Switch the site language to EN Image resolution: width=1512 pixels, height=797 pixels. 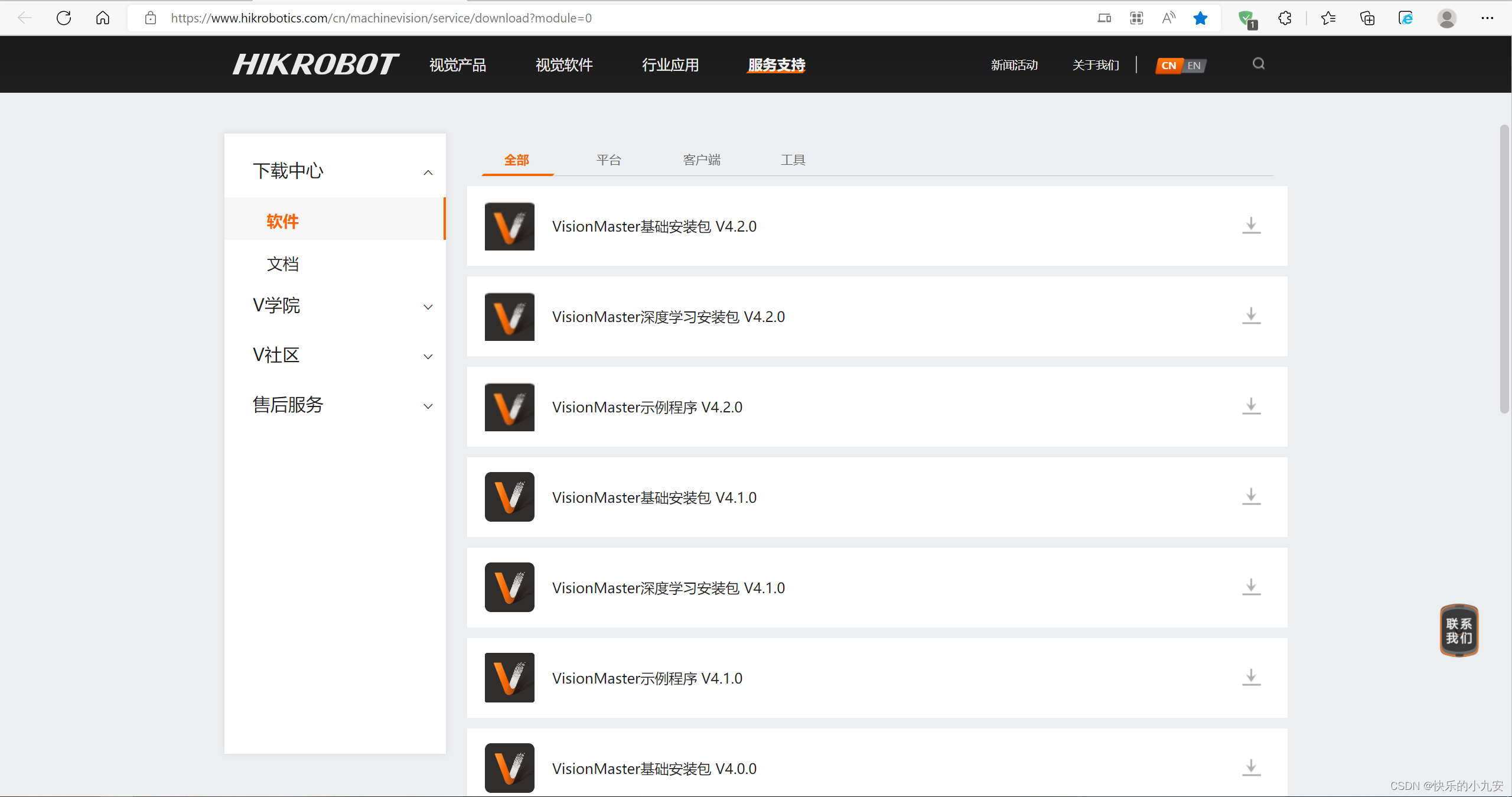click(x=1194, y=66)
